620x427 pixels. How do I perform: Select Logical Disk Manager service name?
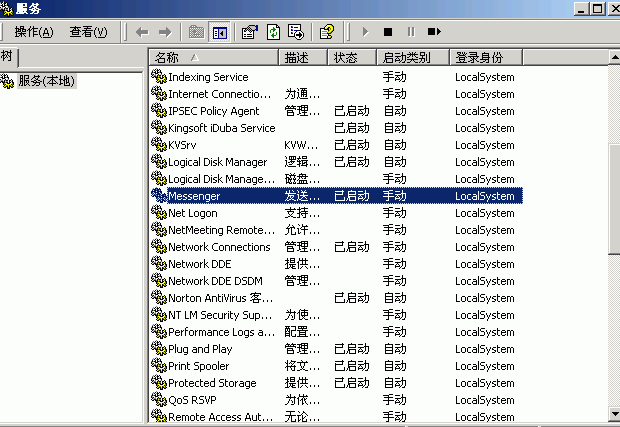pos(218,162)
